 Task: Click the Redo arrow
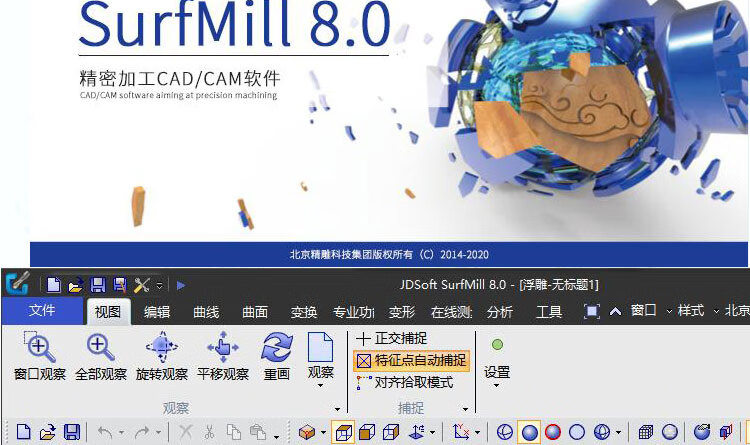[x=142, y=433]
